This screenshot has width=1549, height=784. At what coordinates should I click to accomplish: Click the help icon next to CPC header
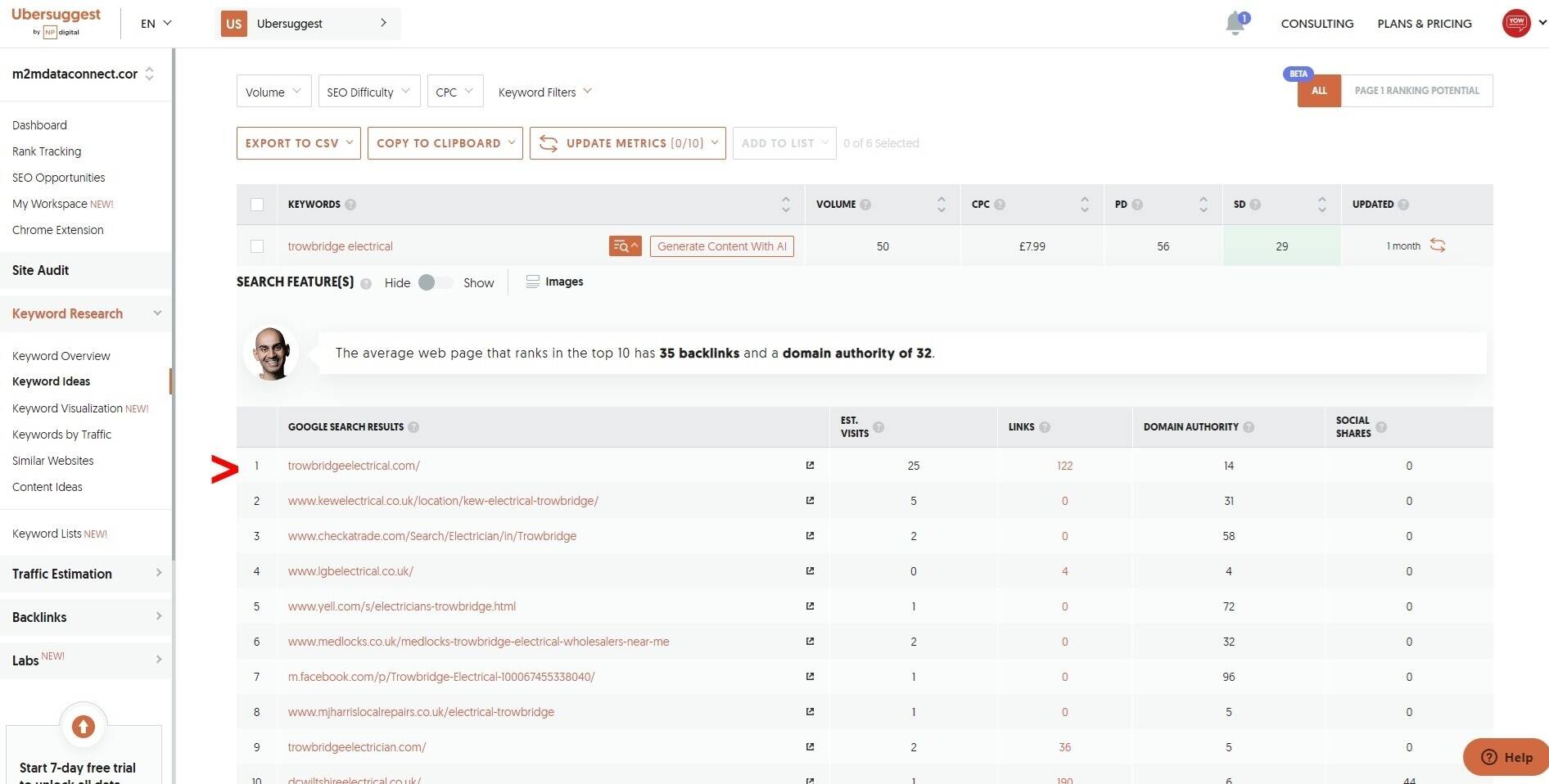(1000, 205)
